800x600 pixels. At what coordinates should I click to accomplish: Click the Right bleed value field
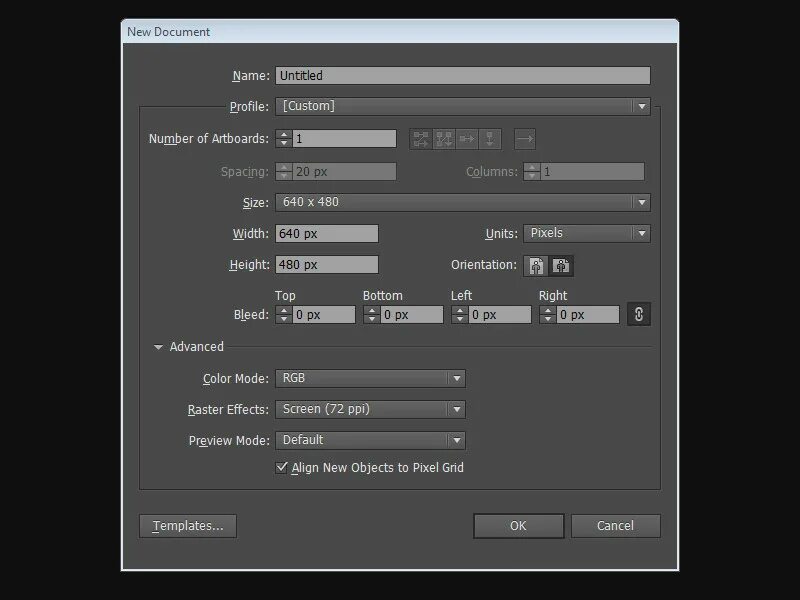pos(588,315)
